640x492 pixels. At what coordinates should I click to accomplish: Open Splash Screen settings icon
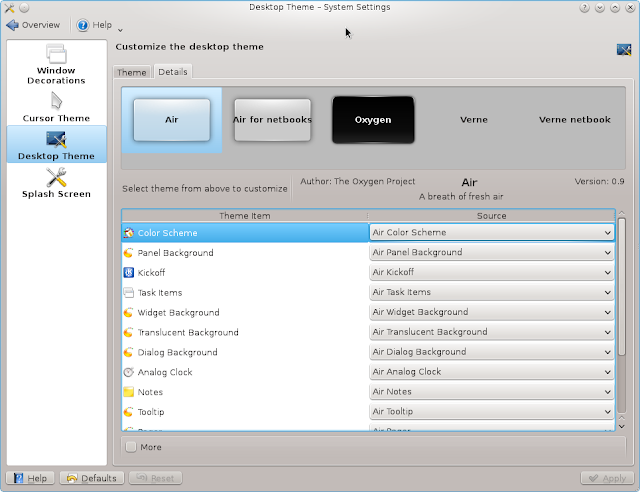point(56,177)
